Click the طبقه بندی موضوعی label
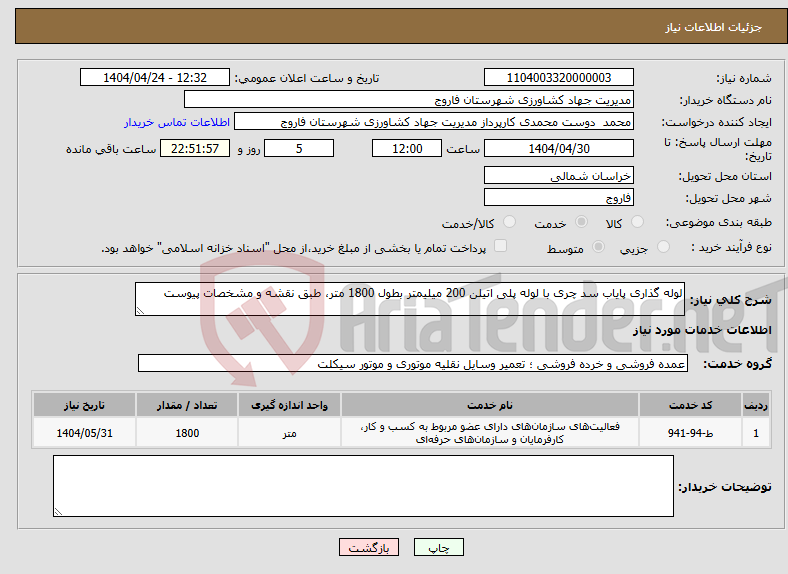This screenshot has width=788, height=574. point(719,222)
